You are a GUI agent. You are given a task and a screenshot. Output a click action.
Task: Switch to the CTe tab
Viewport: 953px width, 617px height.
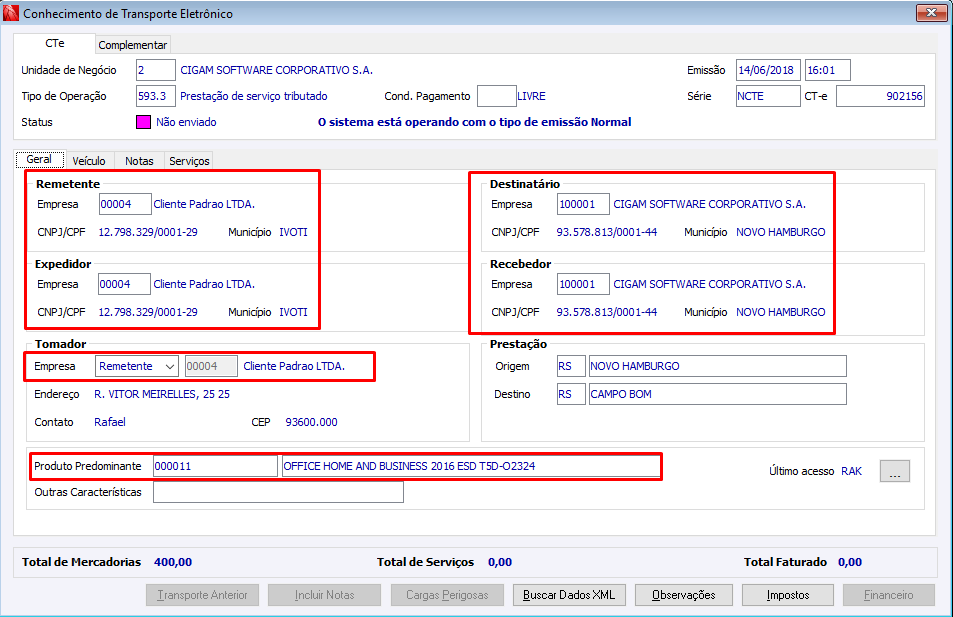point(54,44)
